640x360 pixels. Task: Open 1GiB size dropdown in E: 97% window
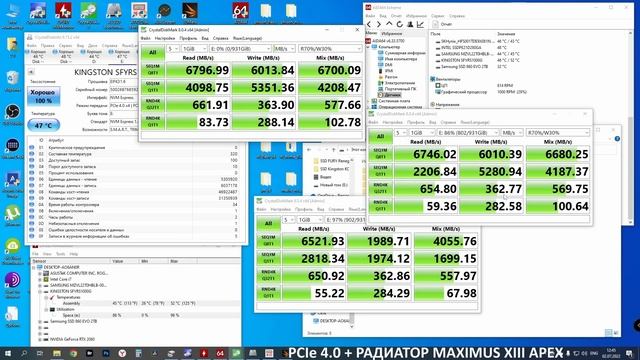click(310, 220)
